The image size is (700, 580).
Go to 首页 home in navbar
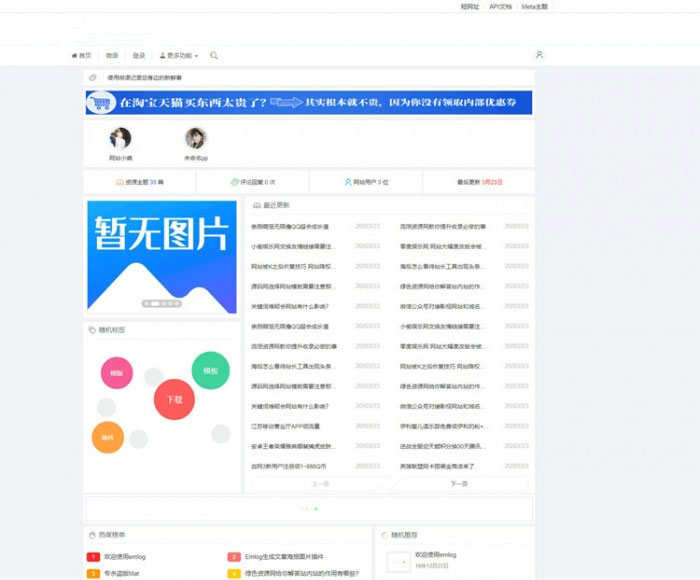pyautogui.click(x=81, y=56)
